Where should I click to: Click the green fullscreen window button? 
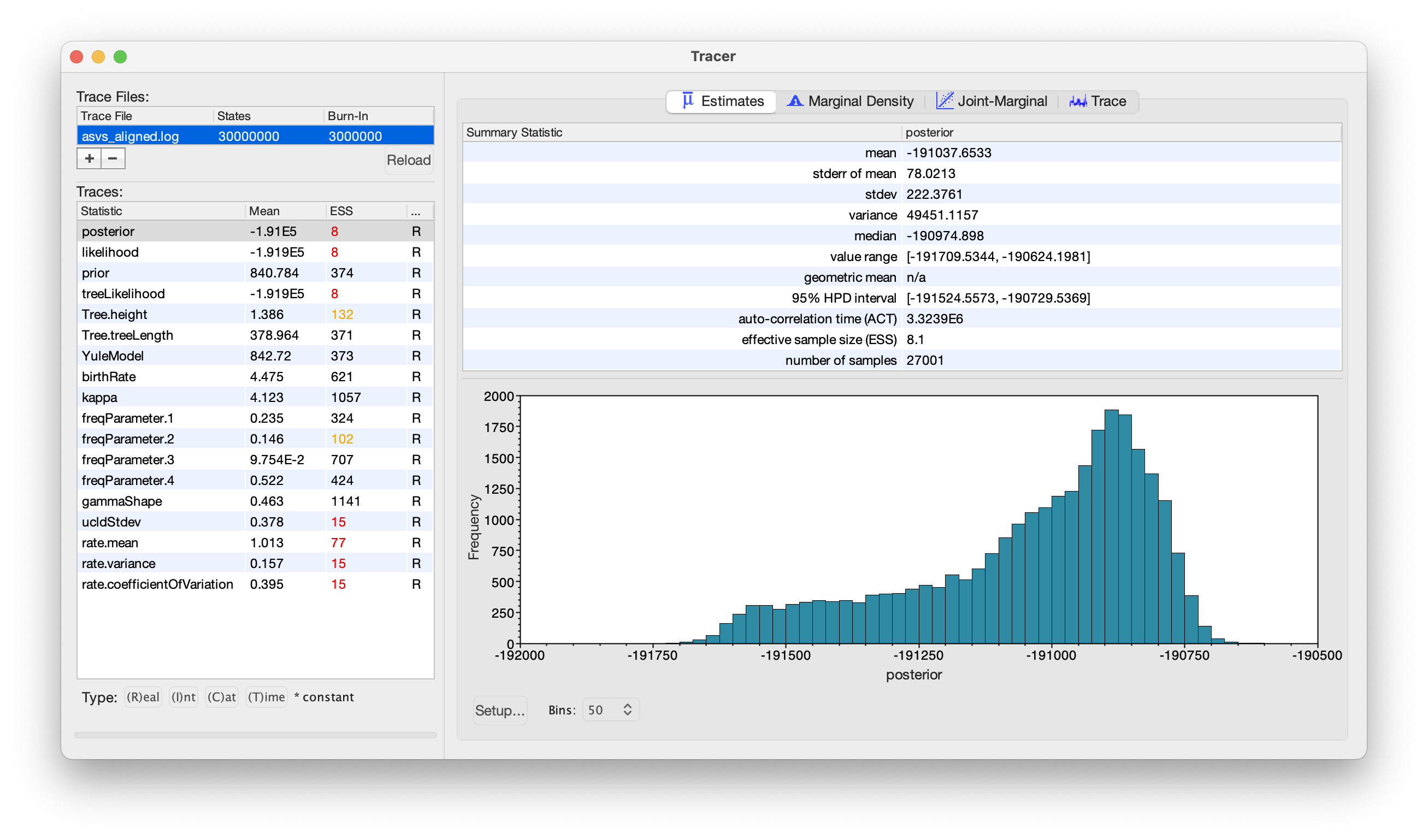pyautogui.click(x=120, y=57)
